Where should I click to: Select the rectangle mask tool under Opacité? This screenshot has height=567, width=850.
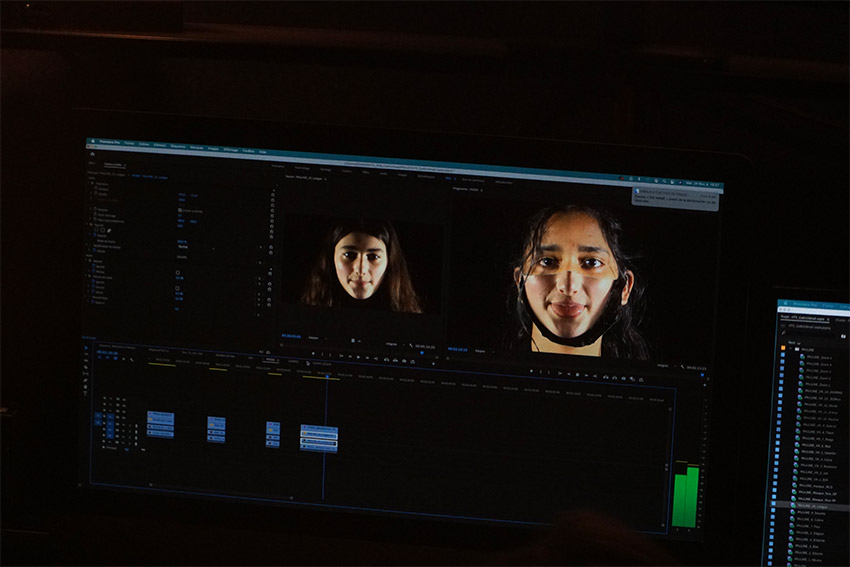102,230
